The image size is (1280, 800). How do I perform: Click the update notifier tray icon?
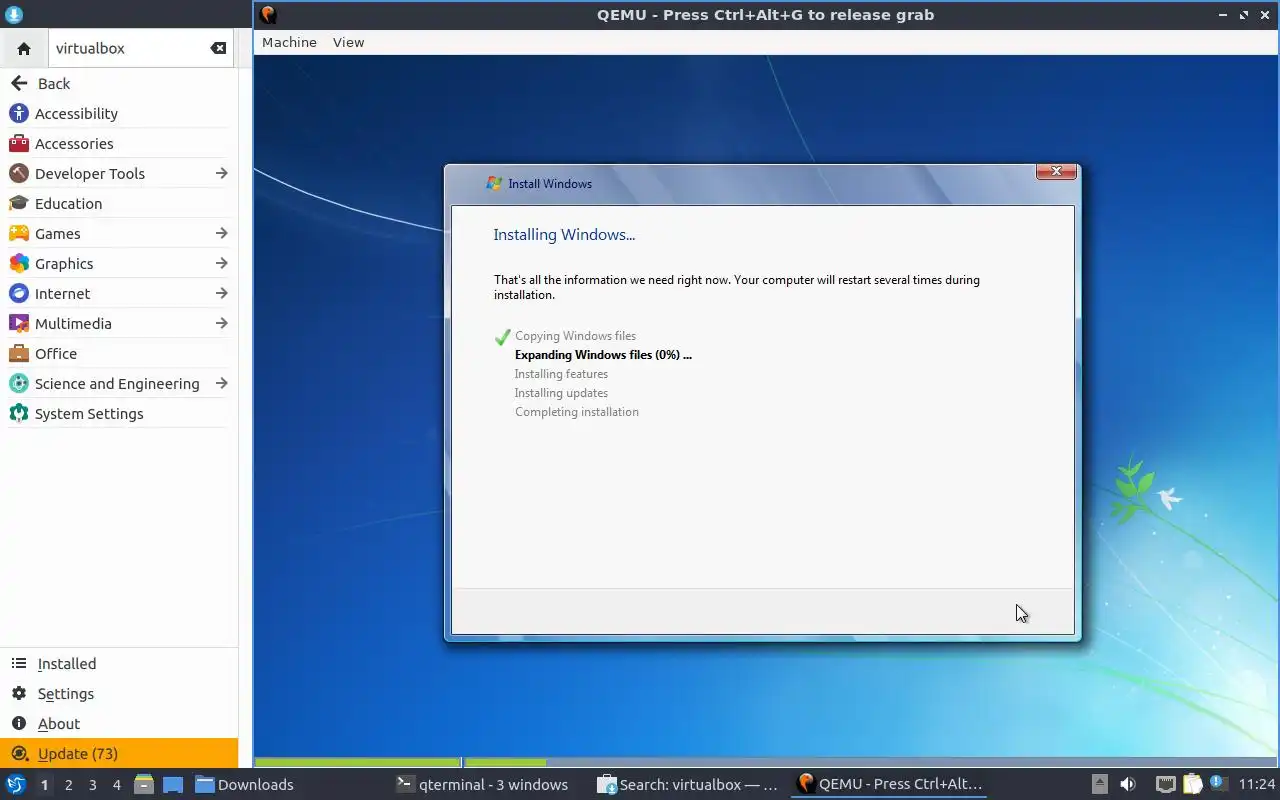(1218, 785)
